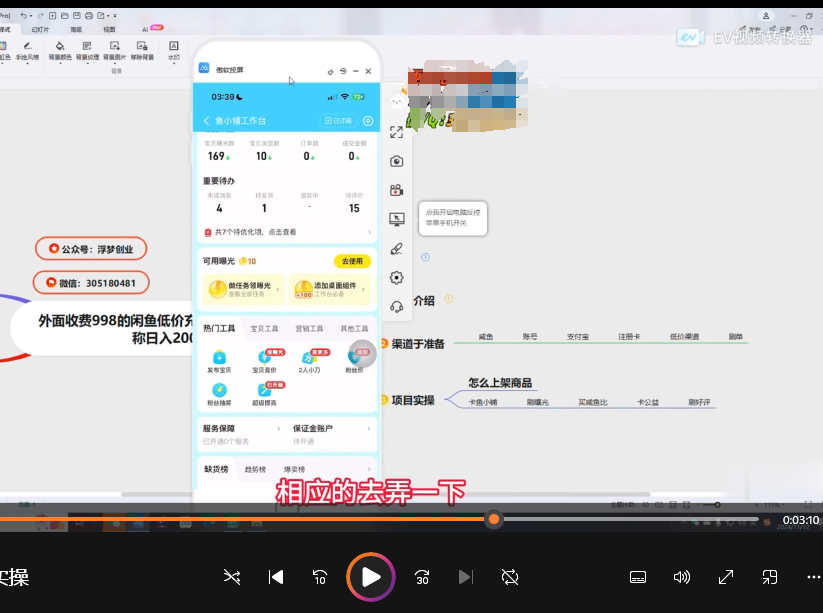This screenshot has width=823, height=613.
Task: Open the 背景图片 option
Action: click(x=114, y=51)
